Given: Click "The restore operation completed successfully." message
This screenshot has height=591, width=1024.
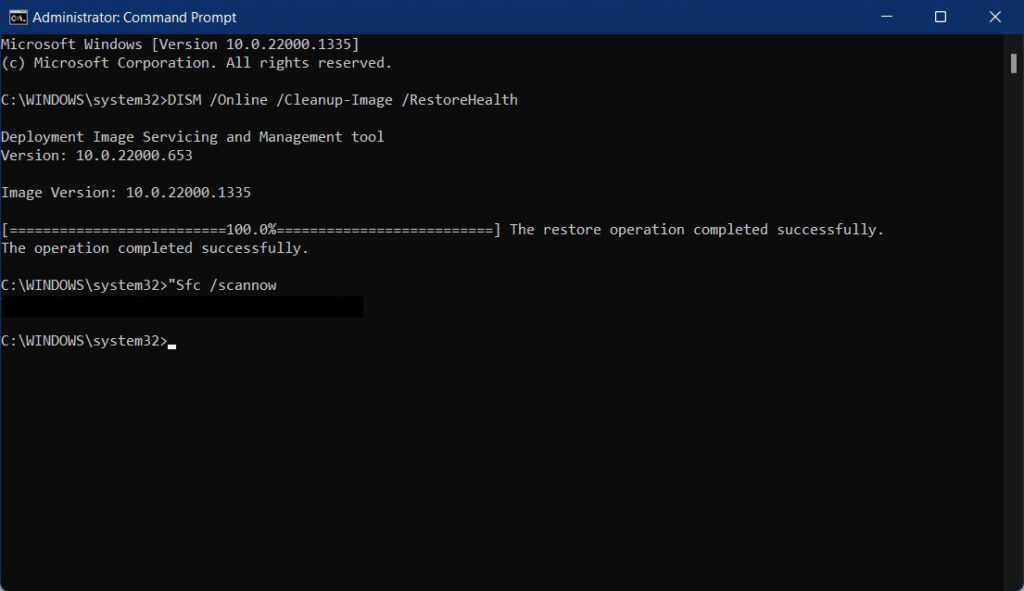Looking at the screenshot, I should coord(696,230).
